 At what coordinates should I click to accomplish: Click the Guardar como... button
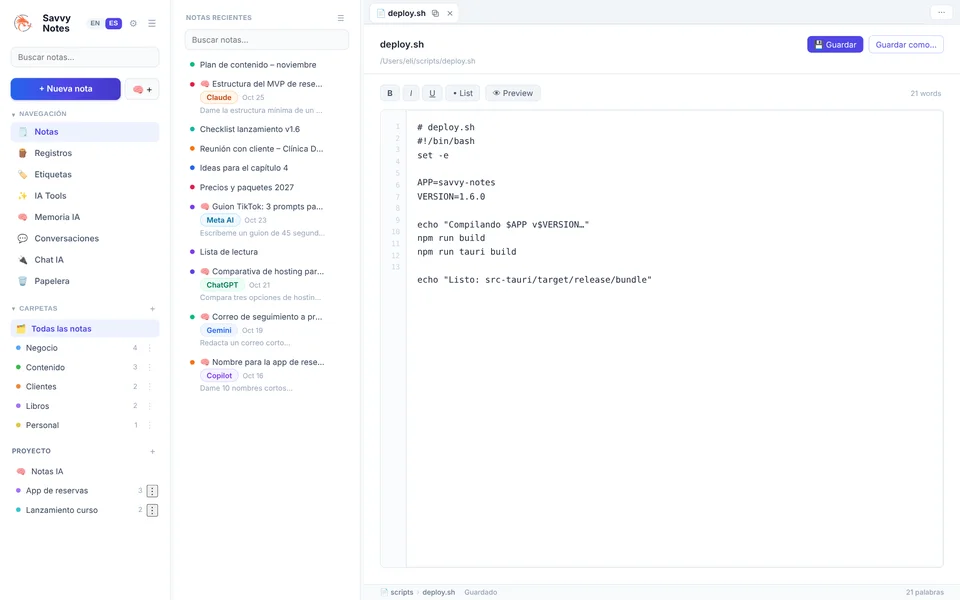click(906, 45)
